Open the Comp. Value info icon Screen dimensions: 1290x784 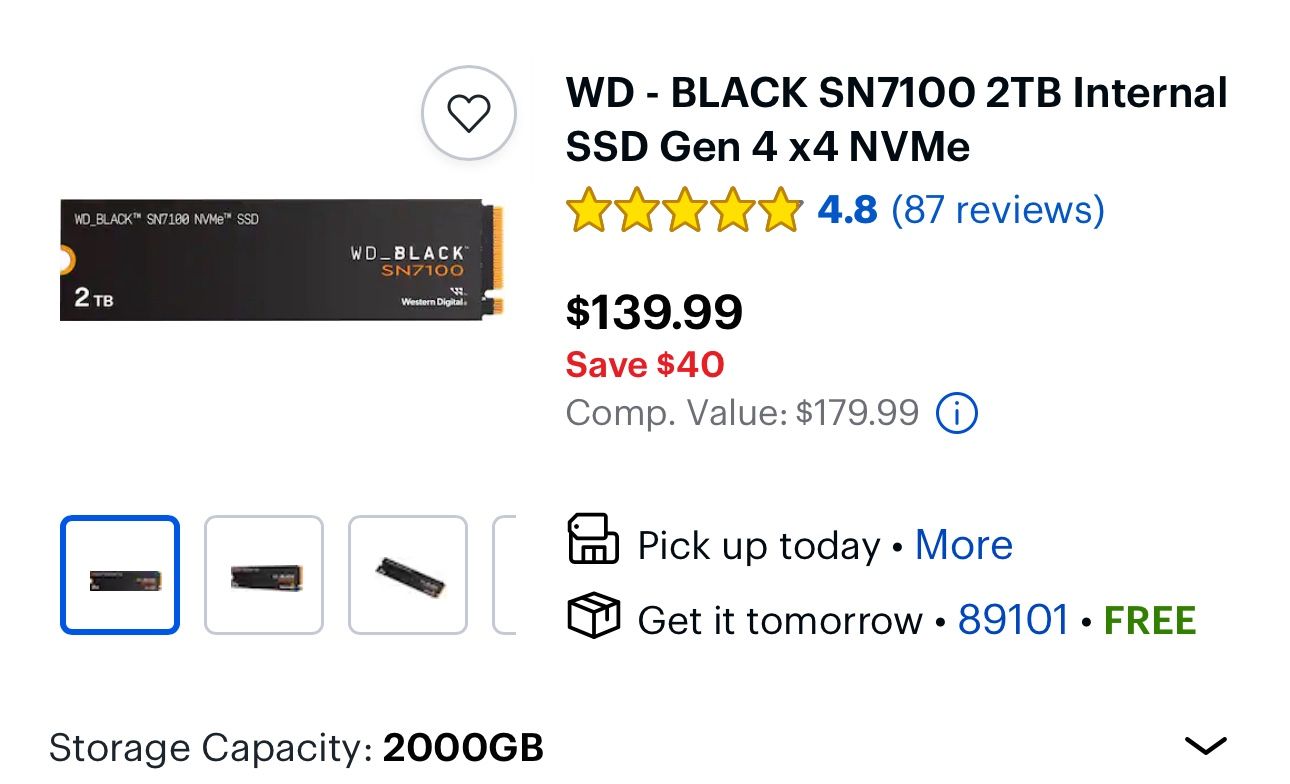[956, 412]
